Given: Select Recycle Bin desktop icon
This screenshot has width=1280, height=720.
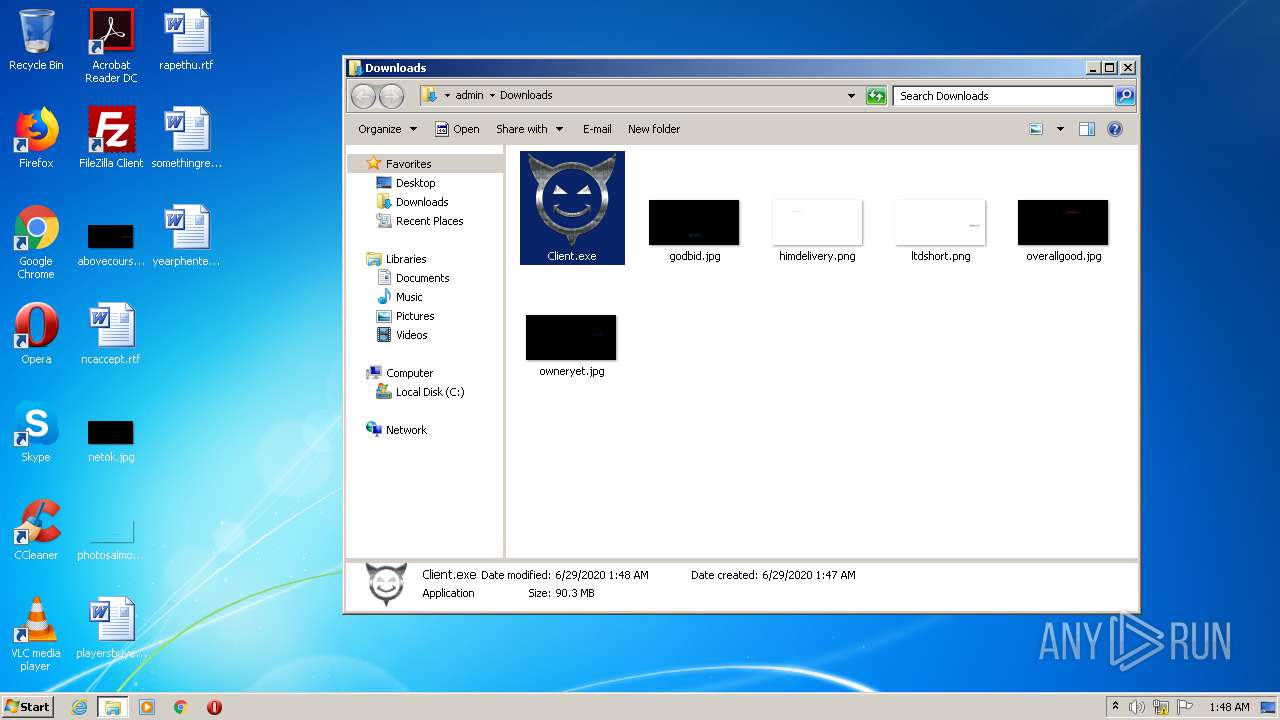Looking at the screenshot, I should click(36, 40).
